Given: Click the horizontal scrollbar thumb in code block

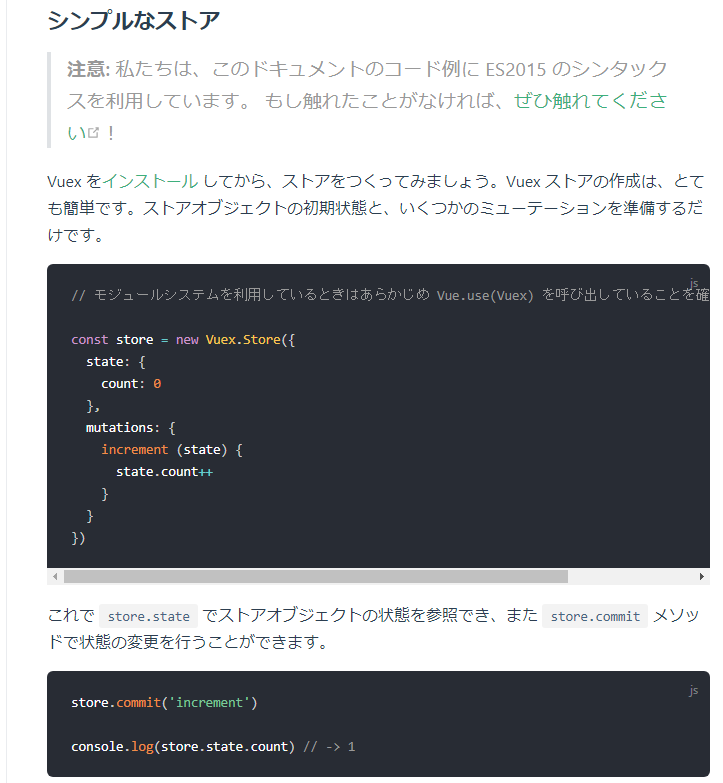Looking at the screenshot, I should click(315, 577).
